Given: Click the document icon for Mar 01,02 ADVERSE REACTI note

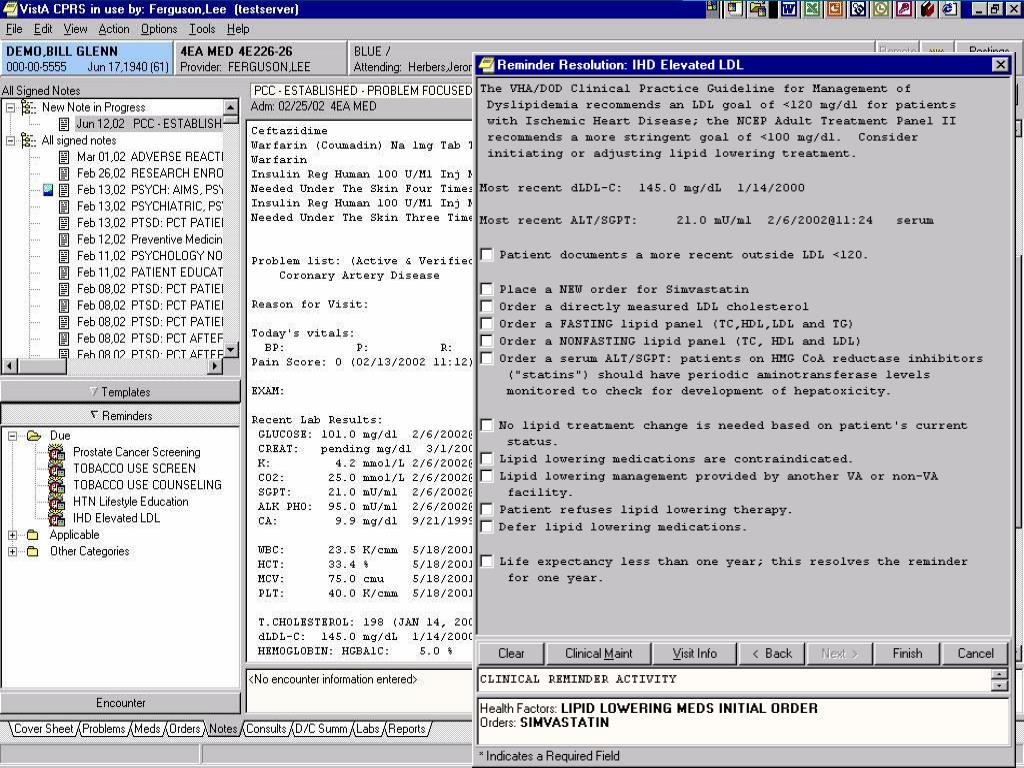Looking at the screenshot, I should [64, 157].
